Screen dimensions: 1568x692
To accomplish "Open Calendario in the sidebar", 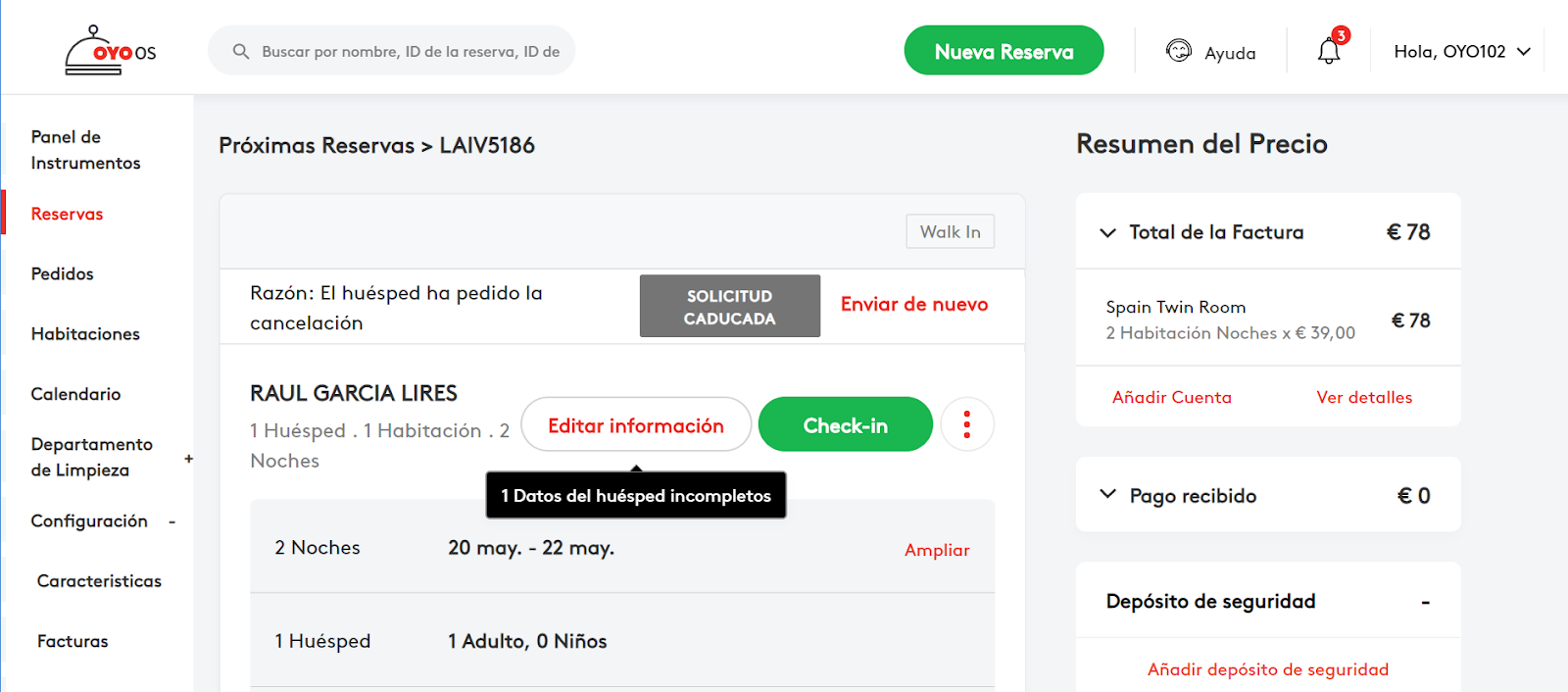I will coord(75,394).
